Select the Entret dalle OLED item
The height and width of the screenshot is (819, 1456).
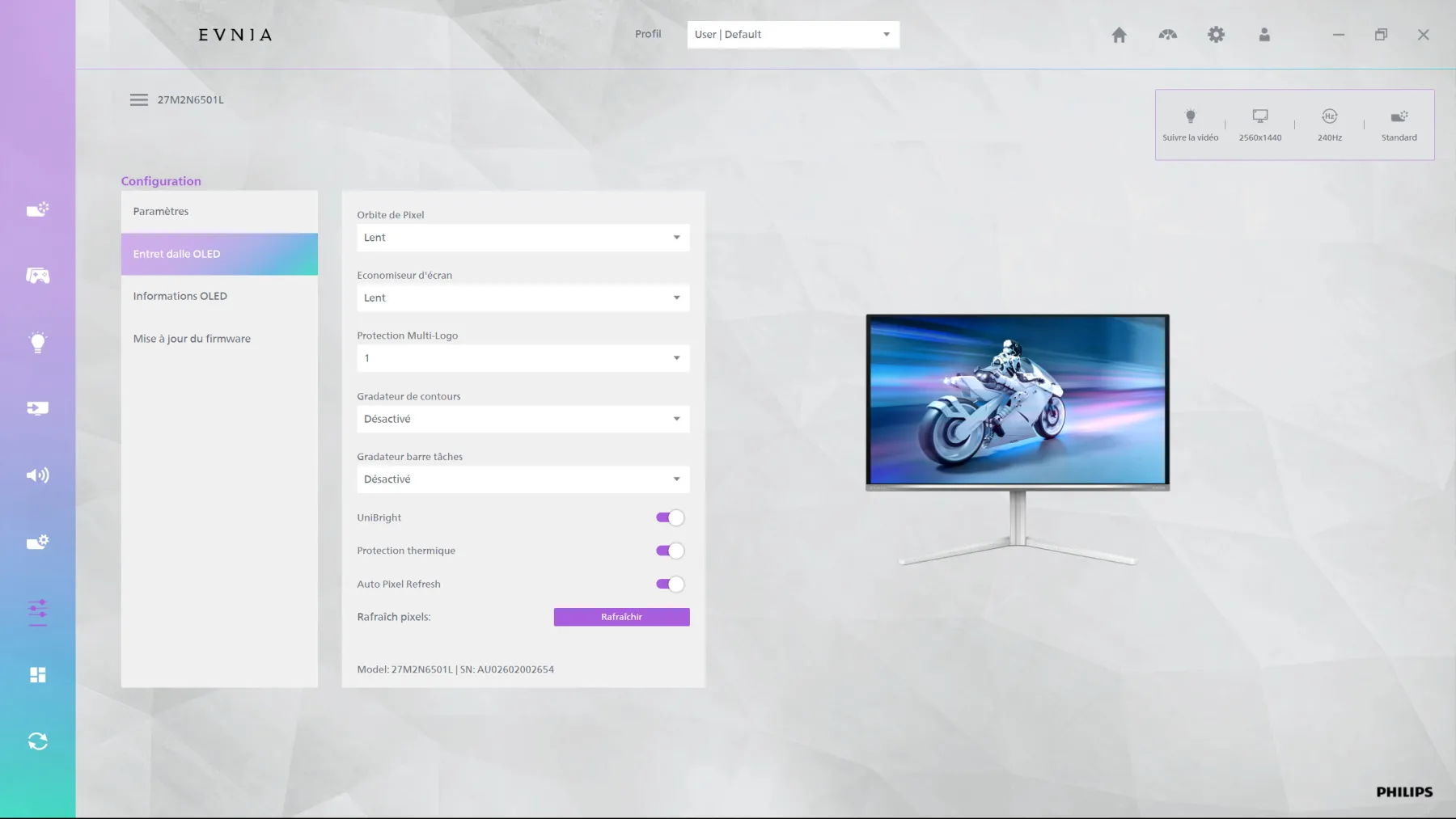pos(219,254)
